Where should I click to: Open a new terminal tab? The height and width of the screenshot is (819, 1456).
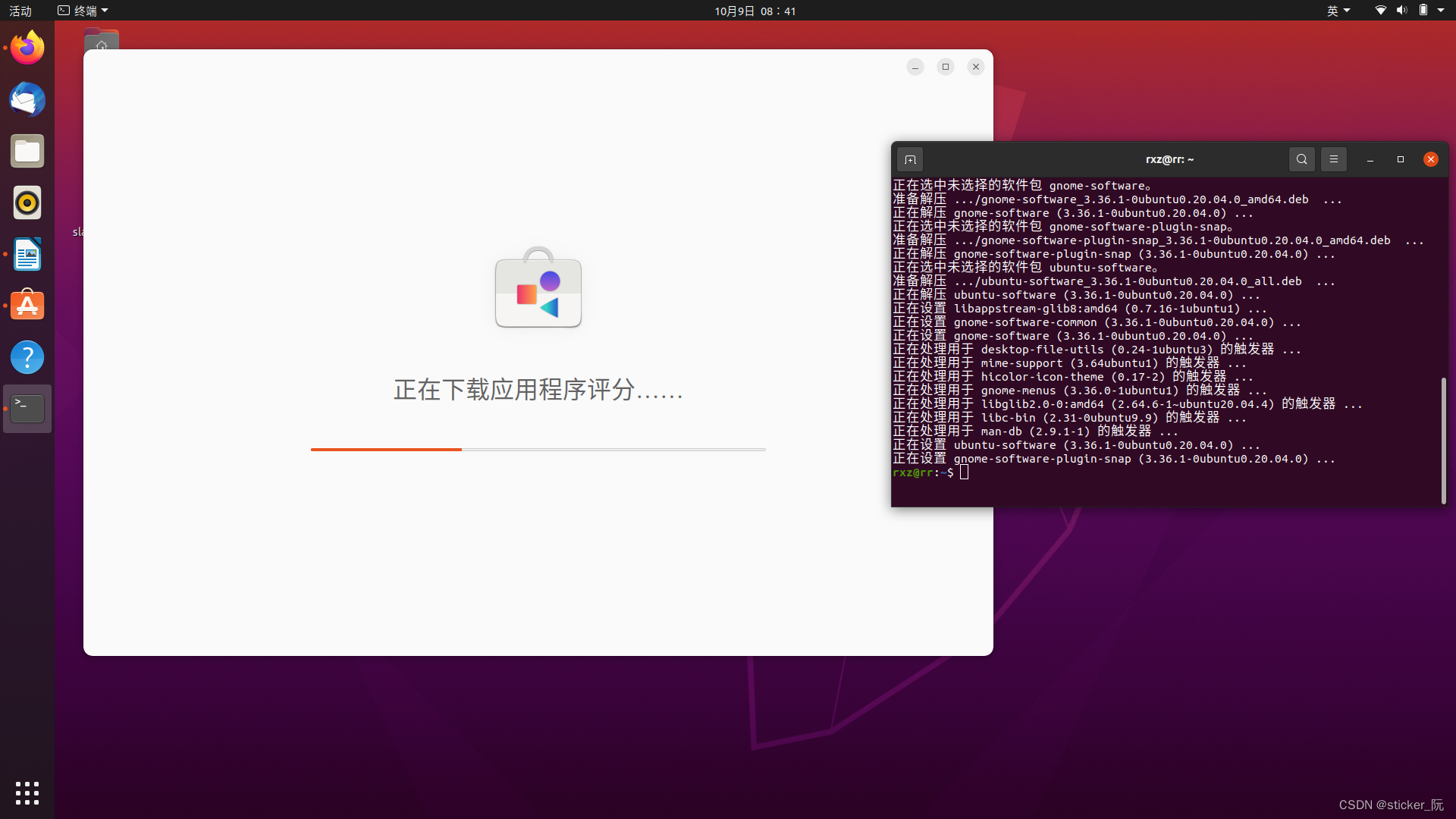(910, 159)
